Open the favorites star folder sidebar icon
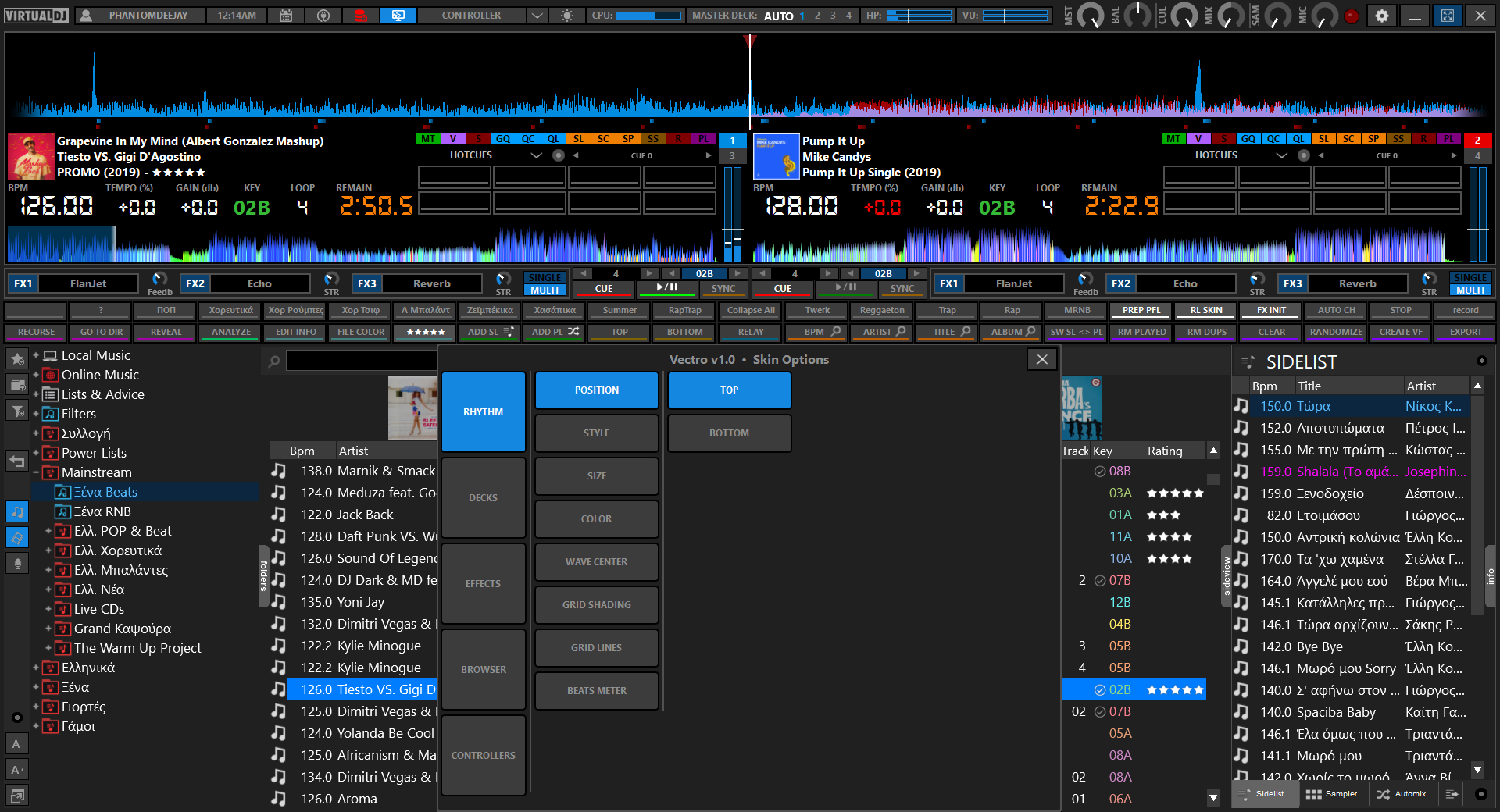The width and height of the screenshot is (1500, 812). [x=17, y=359]
